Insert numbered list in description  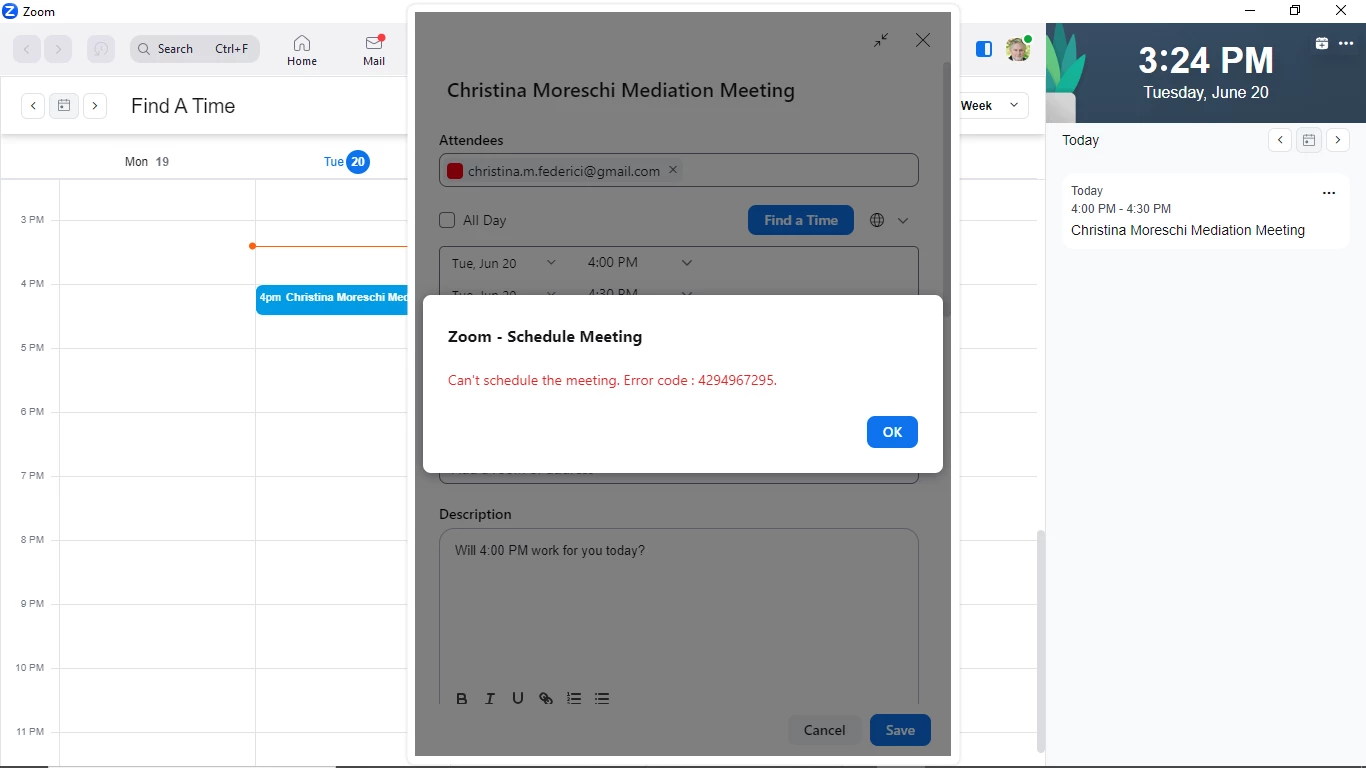coord(574,699)
